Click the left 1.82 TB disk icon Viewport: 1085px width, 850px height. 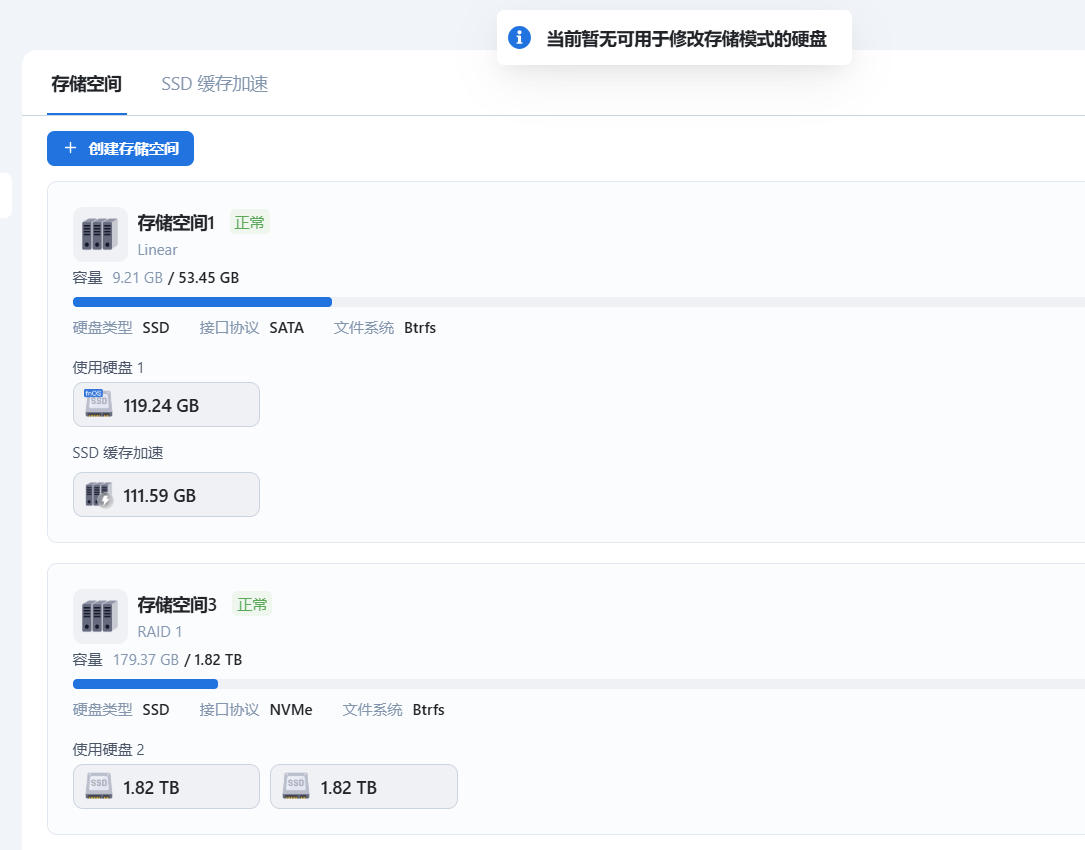tap(98, 787)
